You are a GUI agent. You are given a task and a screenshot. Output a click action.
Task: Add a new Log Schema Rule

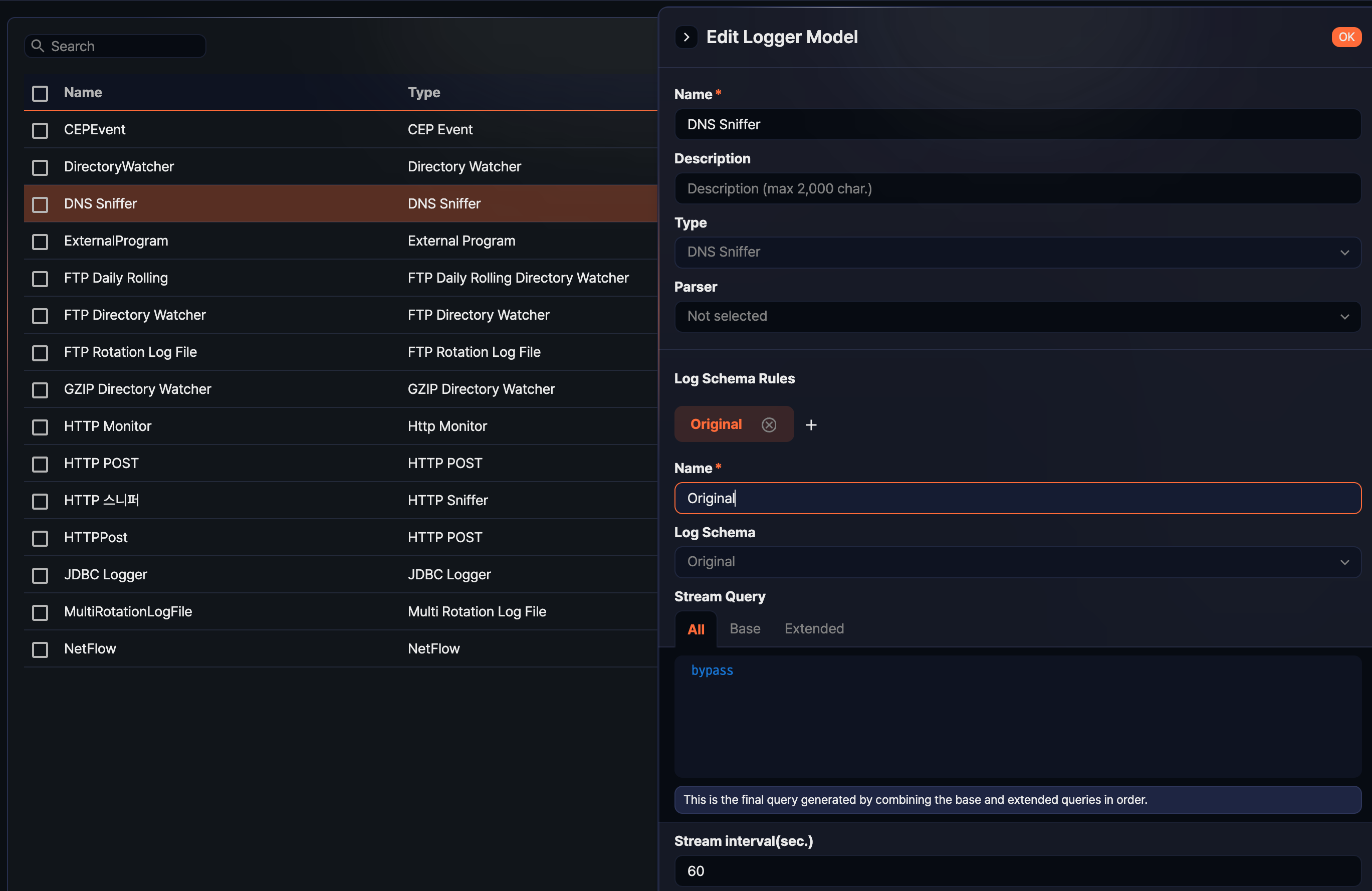pos(811,425)
